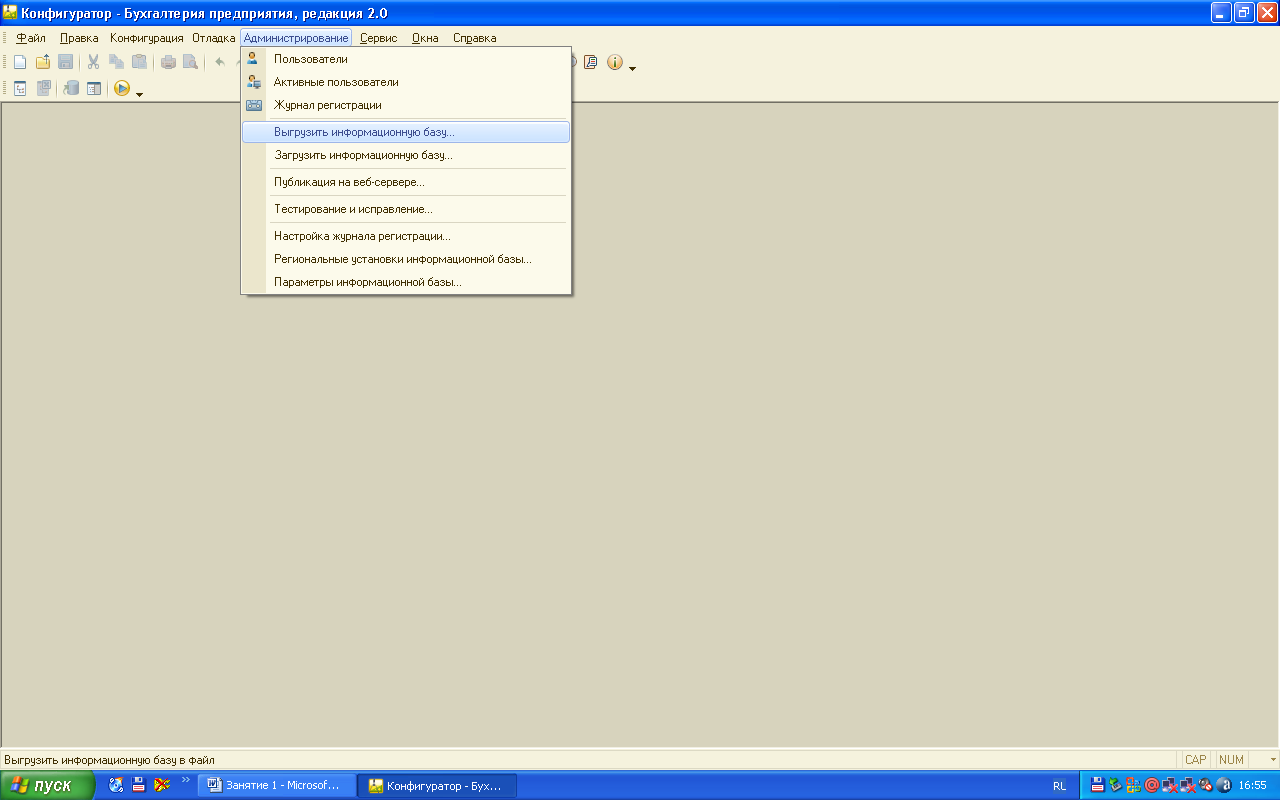Image resolution: width=1280 pixels, height=800 pixels.
Task: Click the Windows пуск start button
Action: point(47,785)
